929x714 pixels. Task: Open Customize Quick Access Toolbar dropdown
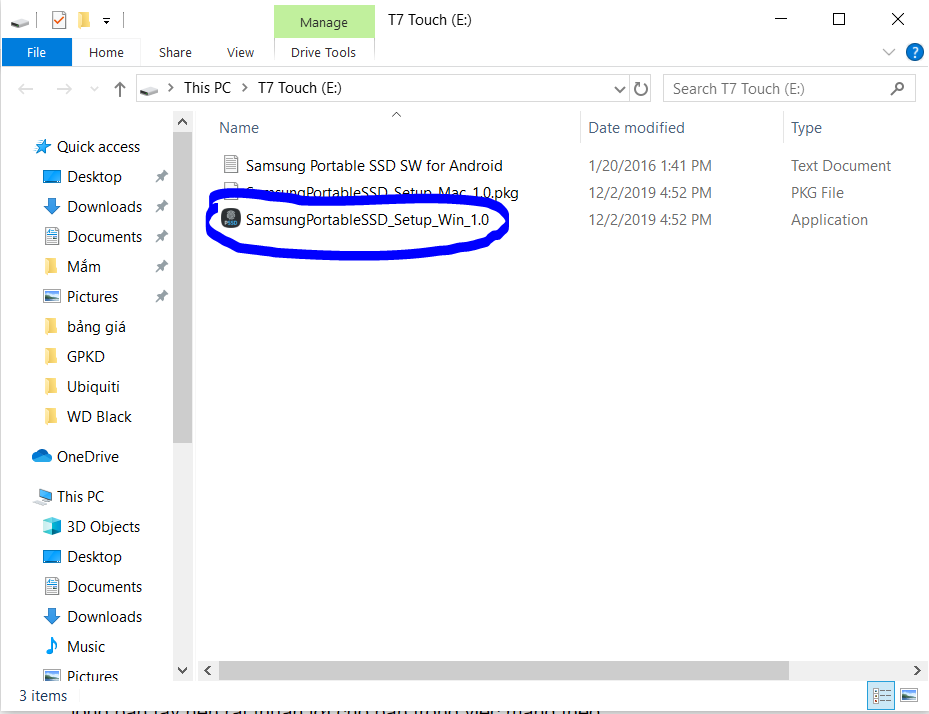pos(106,21)
